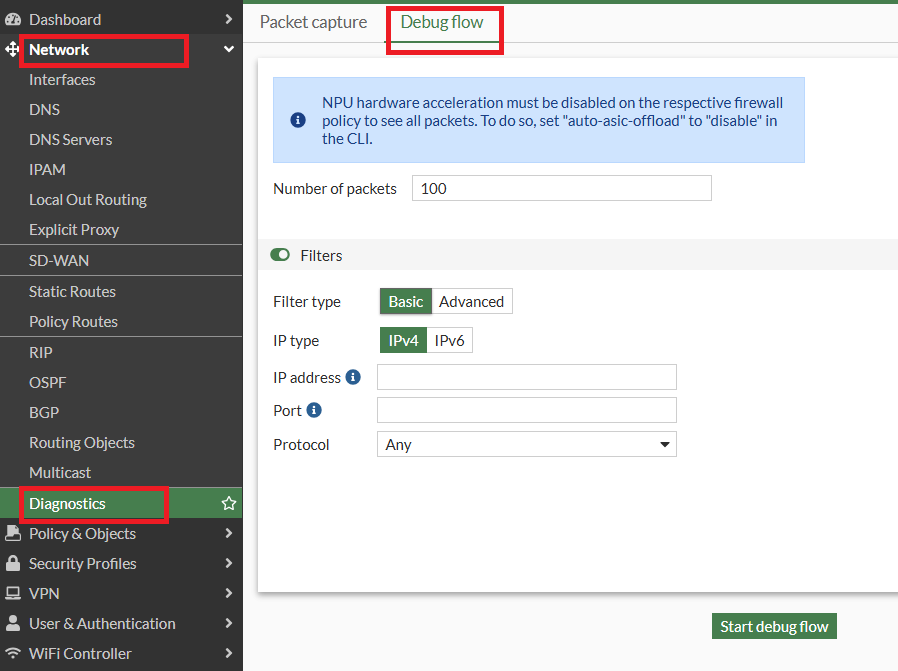
Task: Toggle the Filters switch off
Action: [280, 256]
